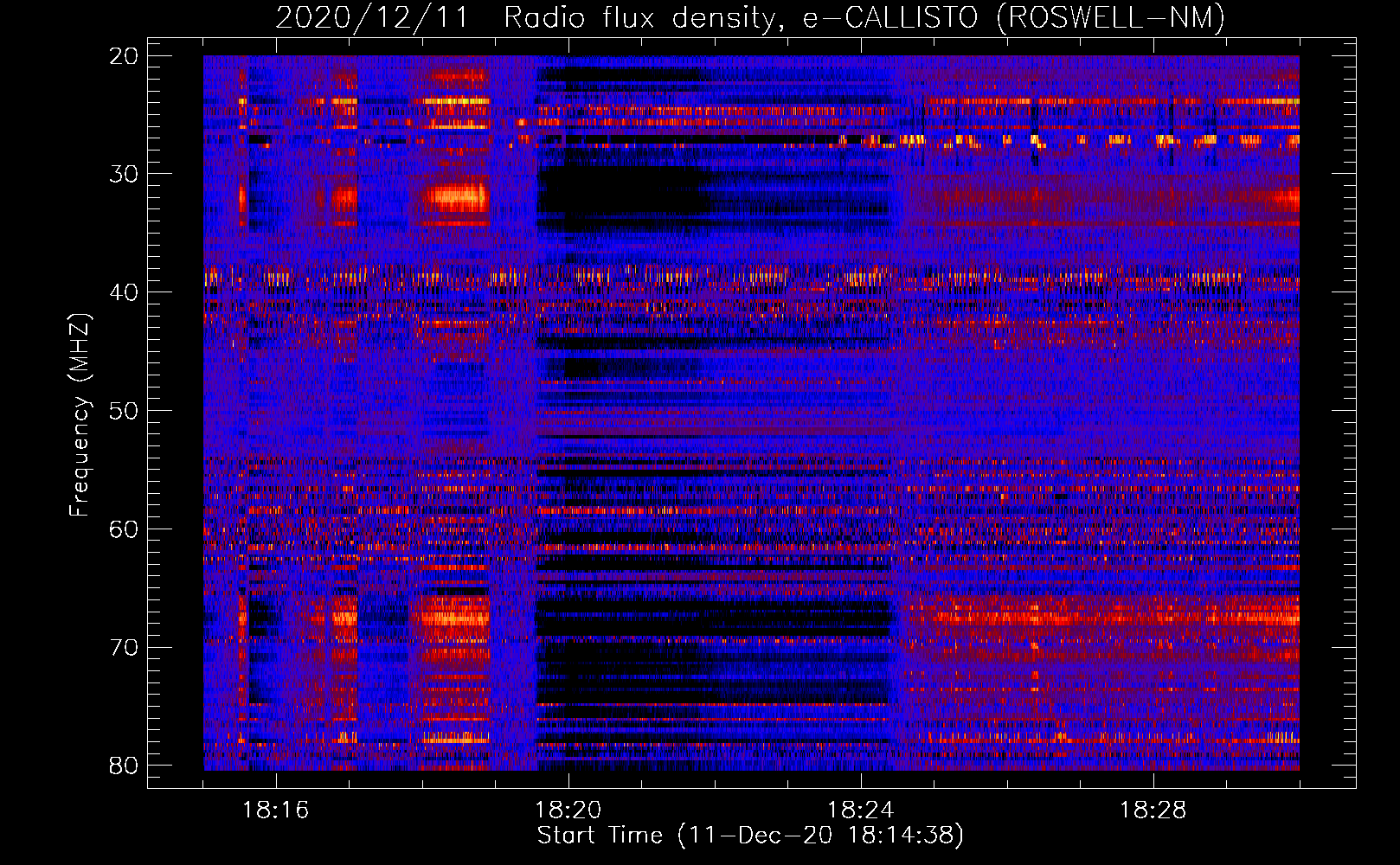
Task: Click the 18:16 time tick label
Action: pos(276,811)
